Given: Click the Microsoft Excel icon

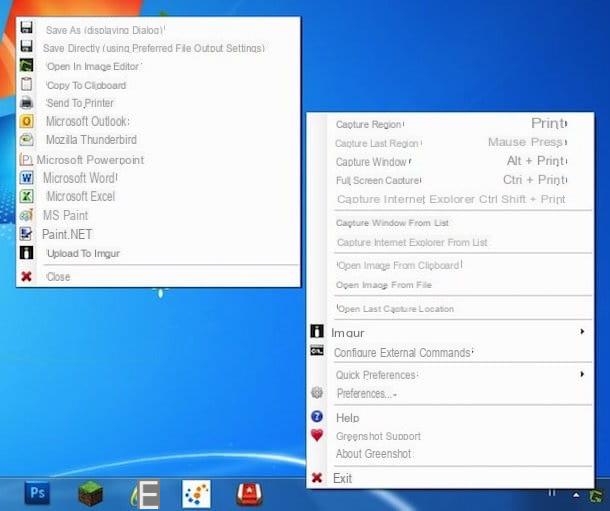Looking at the screenshot, I should click(26, 196).
